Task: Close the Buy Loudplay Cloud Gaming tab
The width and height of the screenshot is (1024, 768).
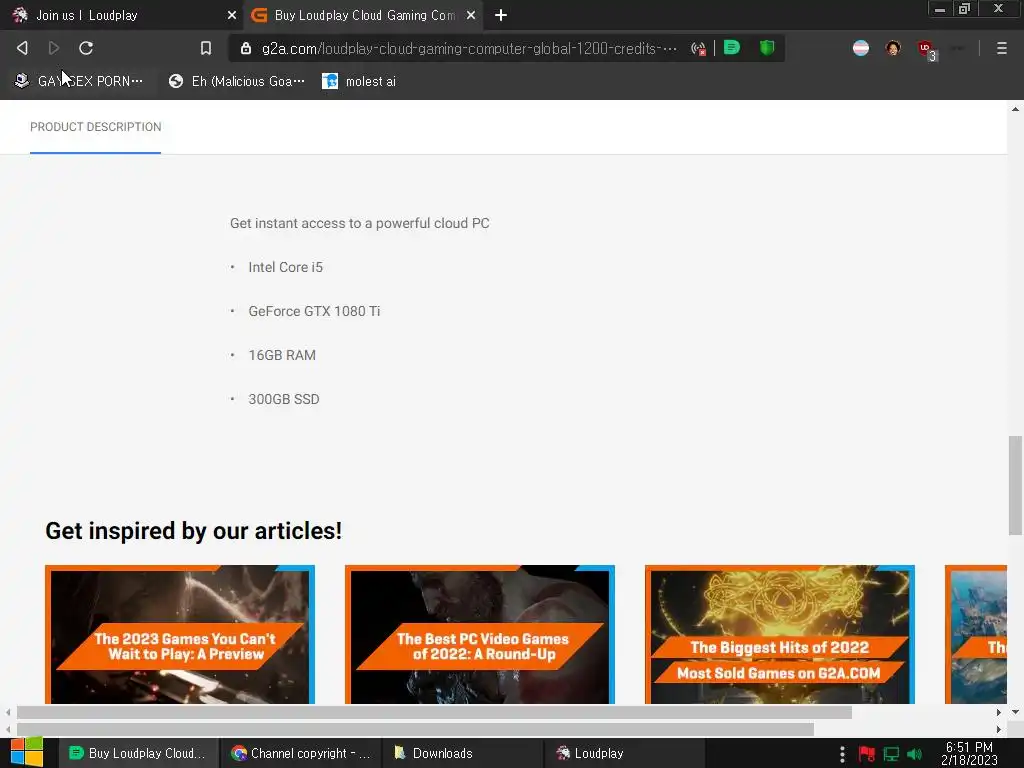Action: click(x=471, y=15)
